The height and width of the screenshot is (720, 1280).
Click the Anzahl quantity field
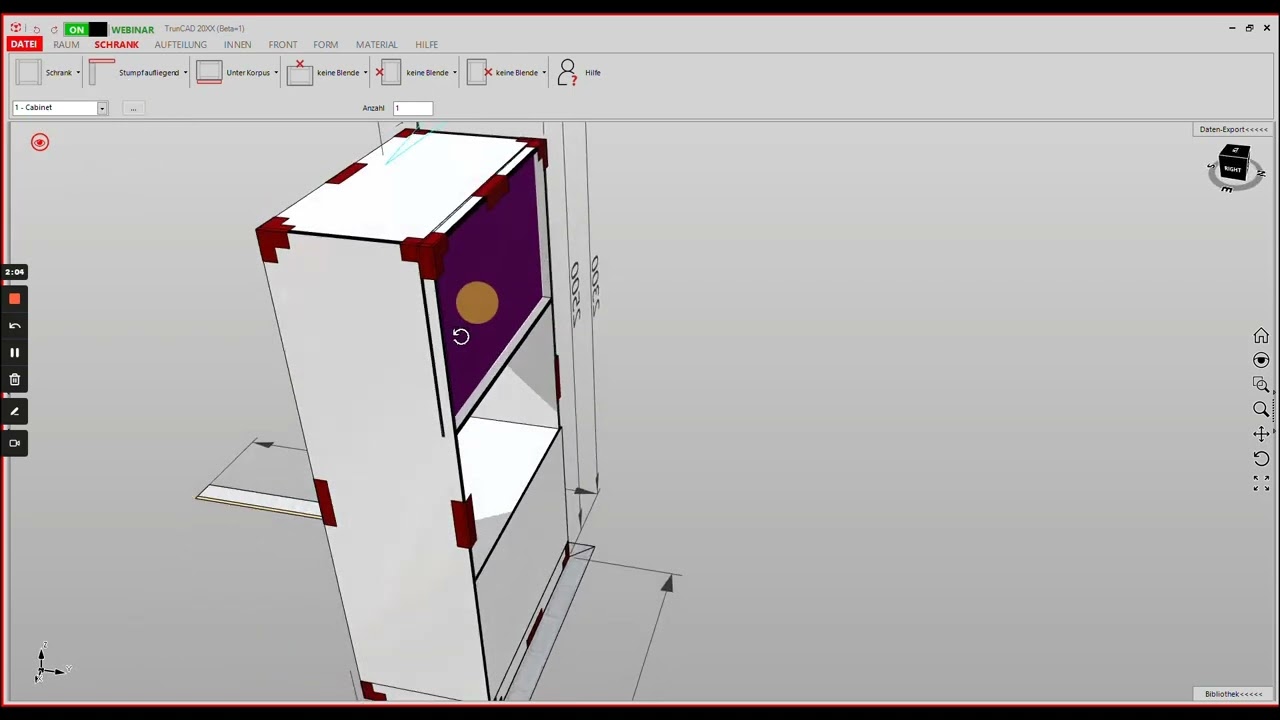[413, 108]
